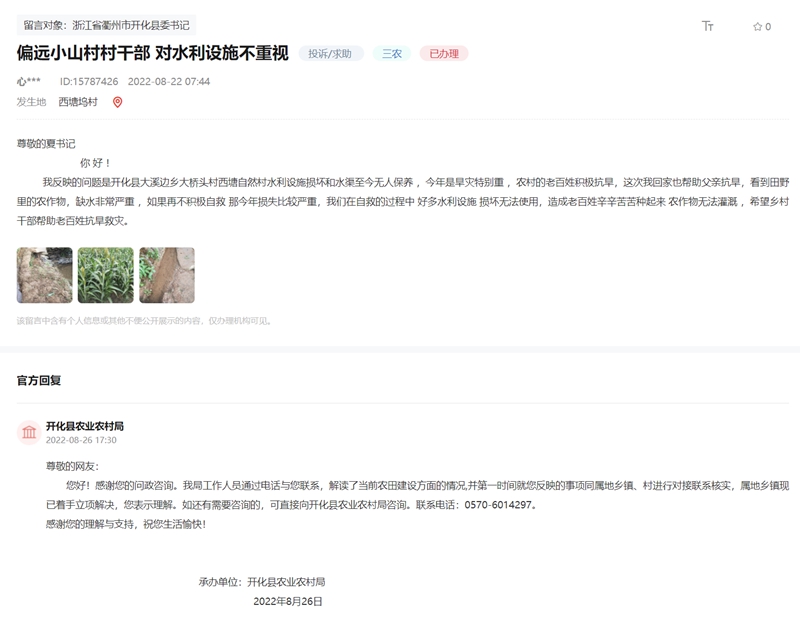The image size is (800, 619).
Task: Open the second photo of green crops
Action: click(x=105, y=275)
